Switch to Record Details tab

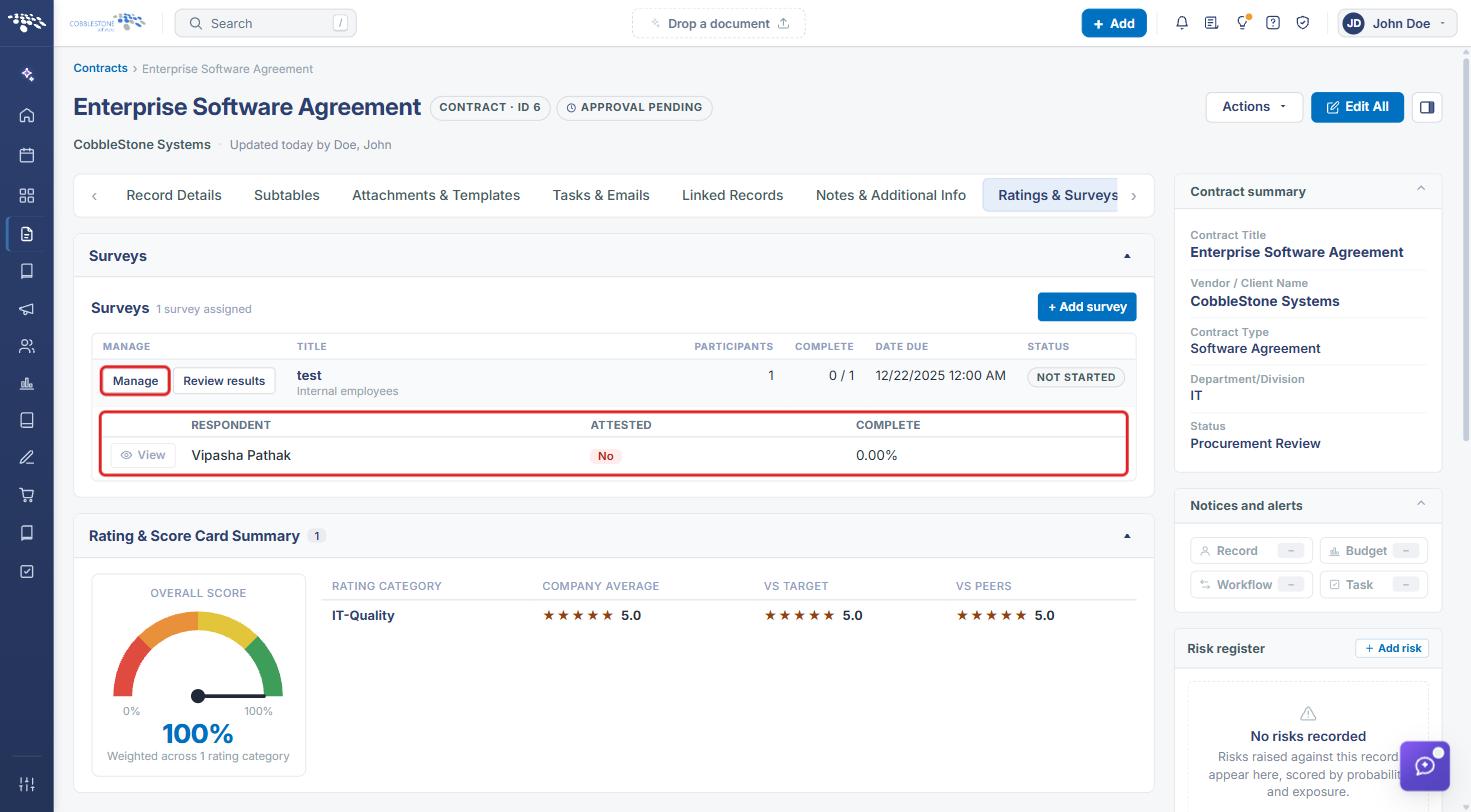tap(174, 195)
